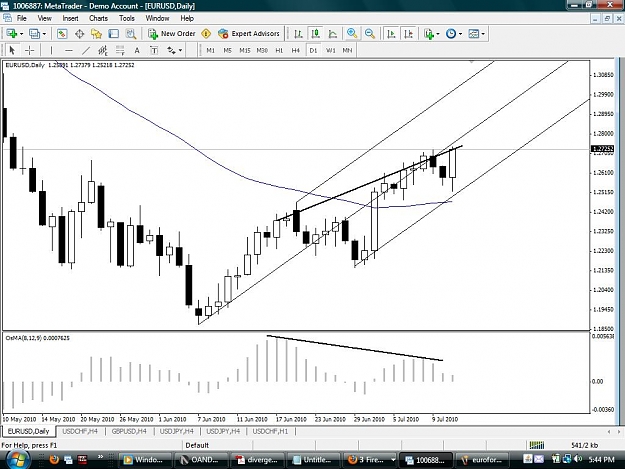This screenshot has width=625, height=469.
Task: Open the Window menu
Action: [x=157, y=18]
